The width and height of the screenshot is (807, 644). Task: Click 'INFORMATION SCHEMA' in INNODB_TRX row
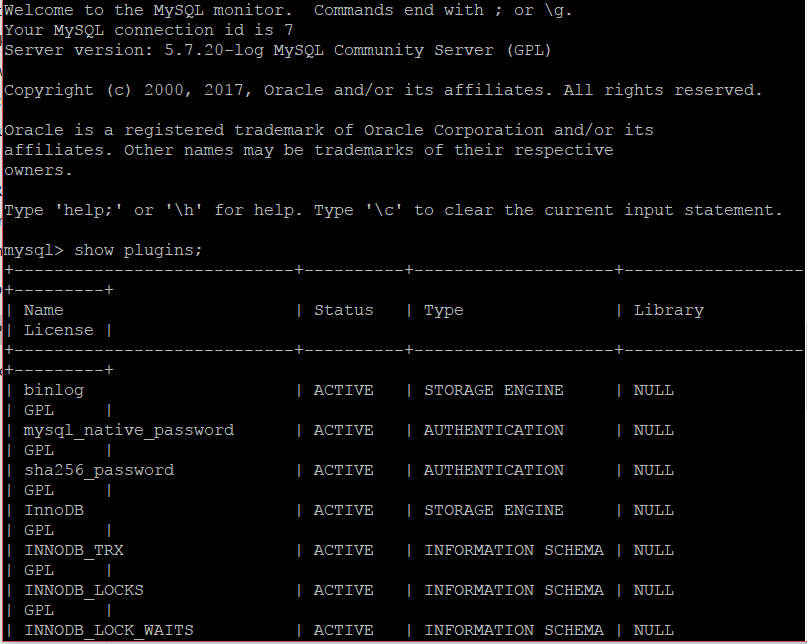click(x=514, y=550)
